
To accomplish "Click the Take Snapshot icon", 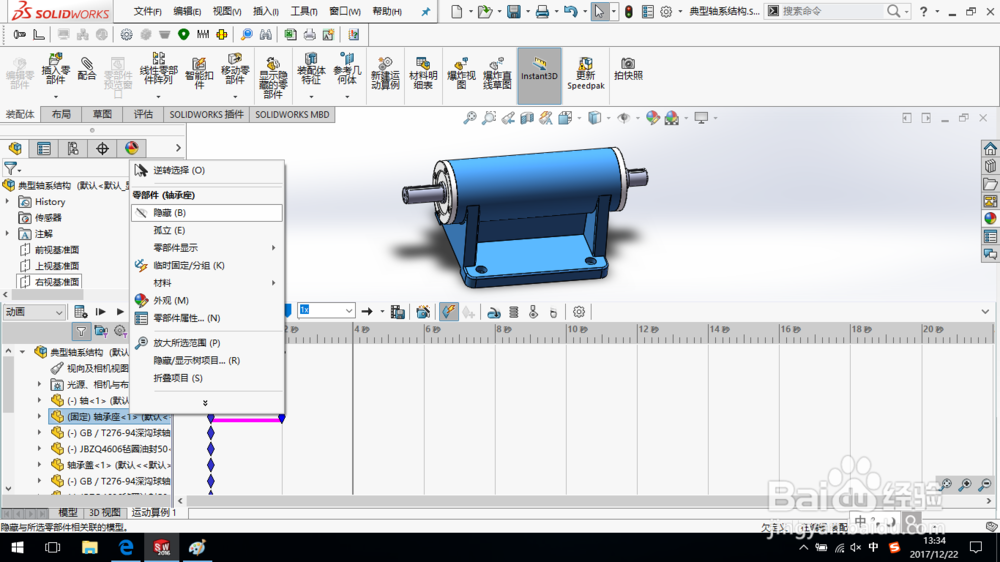I will 628,69.
